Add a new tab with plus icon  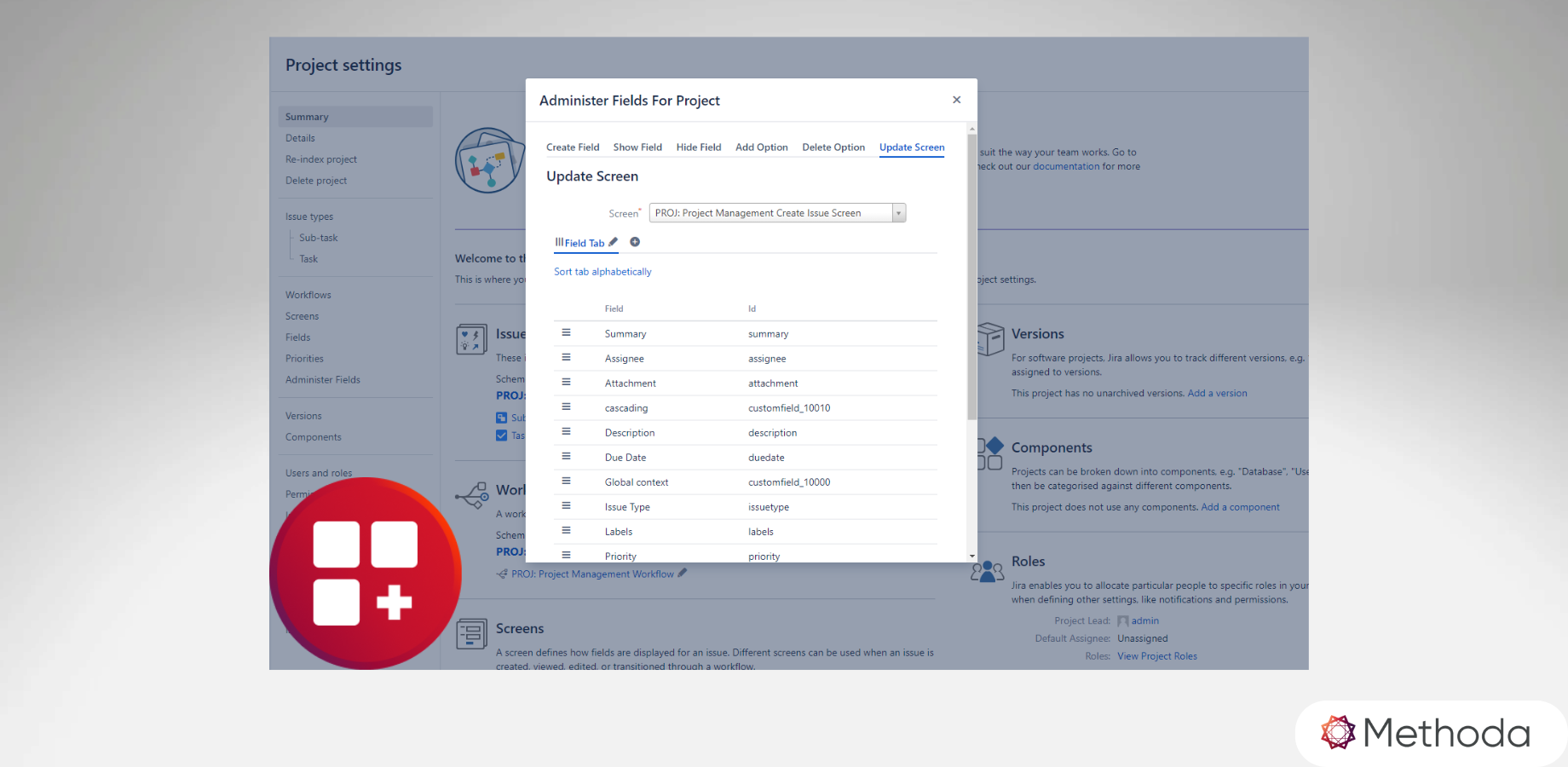(635, 242)
